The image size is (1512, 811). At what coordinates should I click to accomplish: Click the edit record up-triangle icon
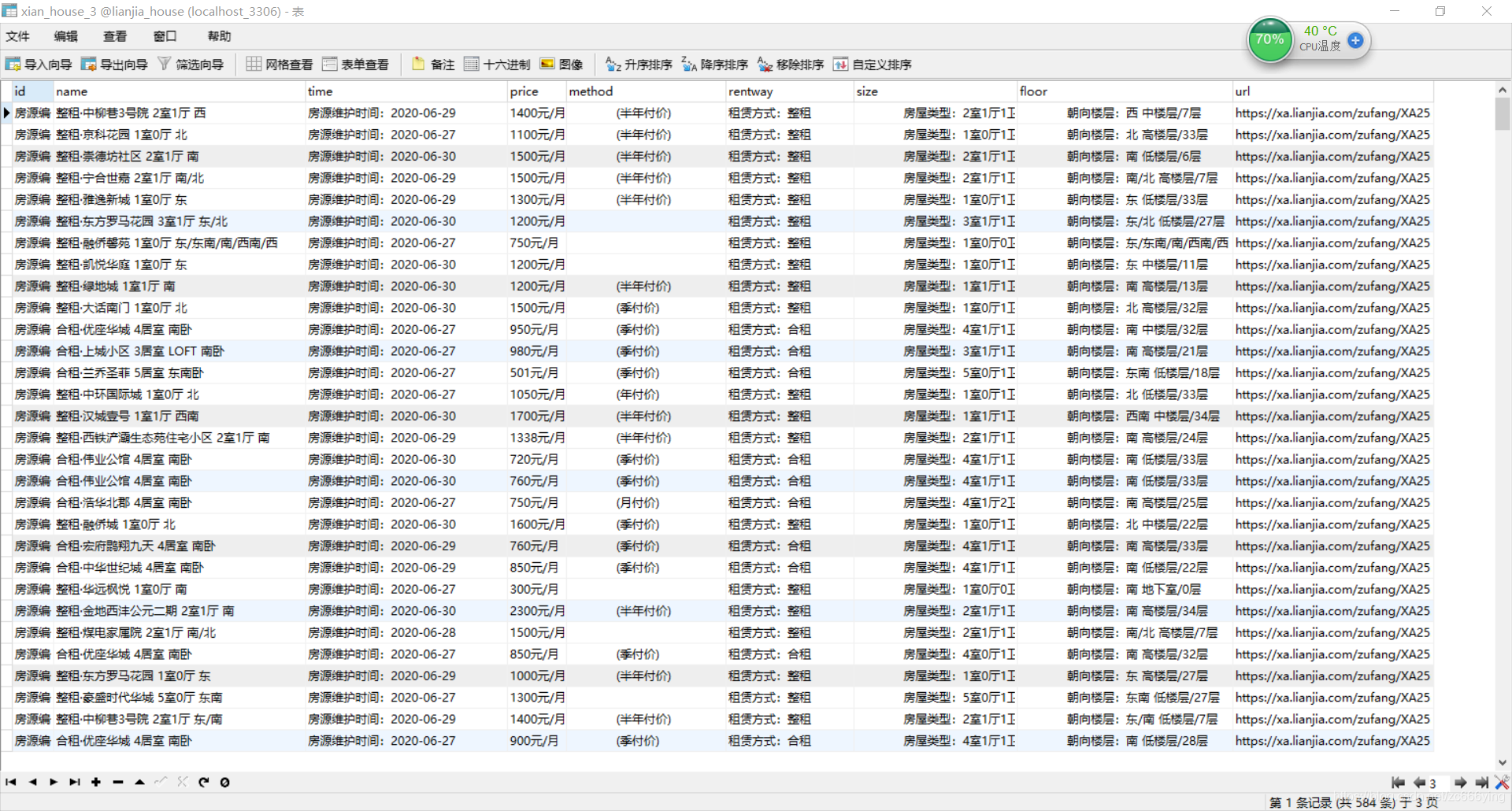139,782
